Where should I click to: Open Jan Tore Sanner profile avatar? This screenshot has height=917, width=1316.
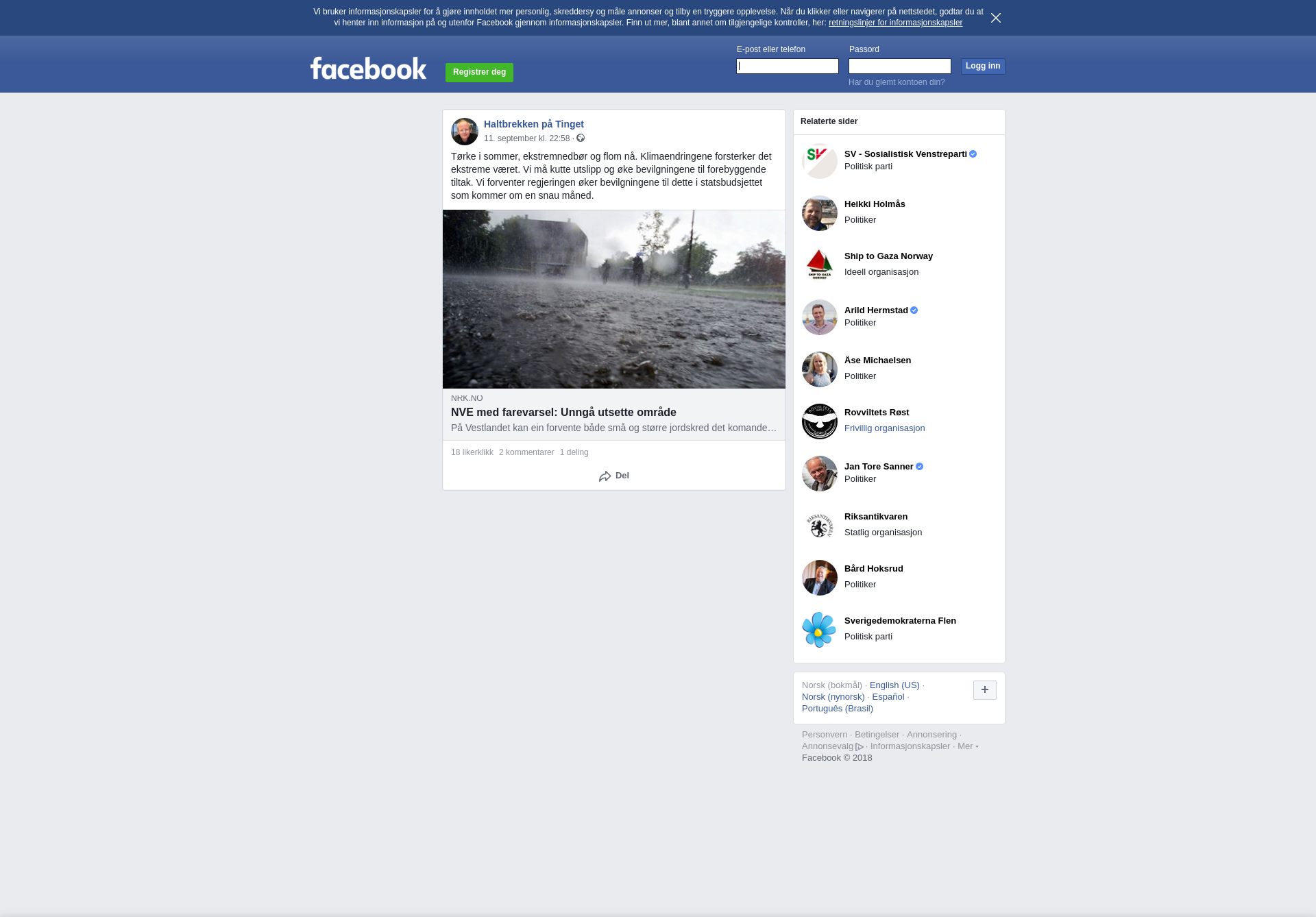820,474
